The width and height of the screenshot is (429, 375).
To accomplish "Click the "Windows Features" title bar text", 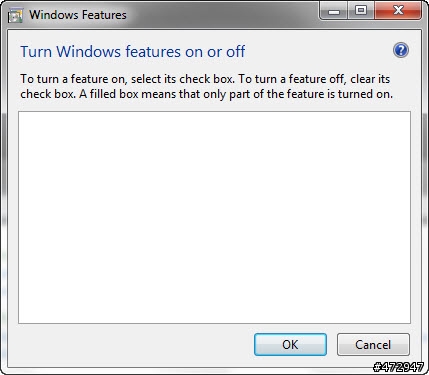I will point(78,15).
